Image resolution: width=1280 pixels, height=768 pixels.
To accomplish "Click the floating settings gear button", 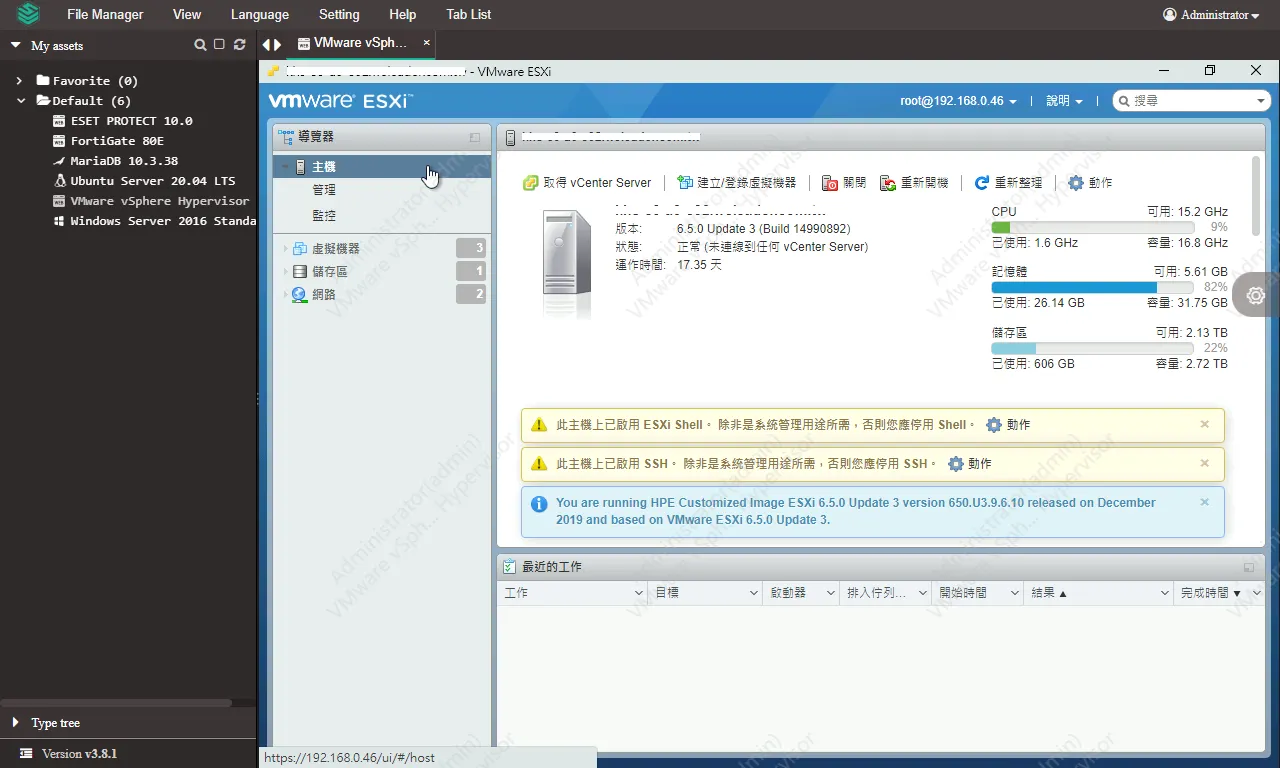I will 1256,295.
